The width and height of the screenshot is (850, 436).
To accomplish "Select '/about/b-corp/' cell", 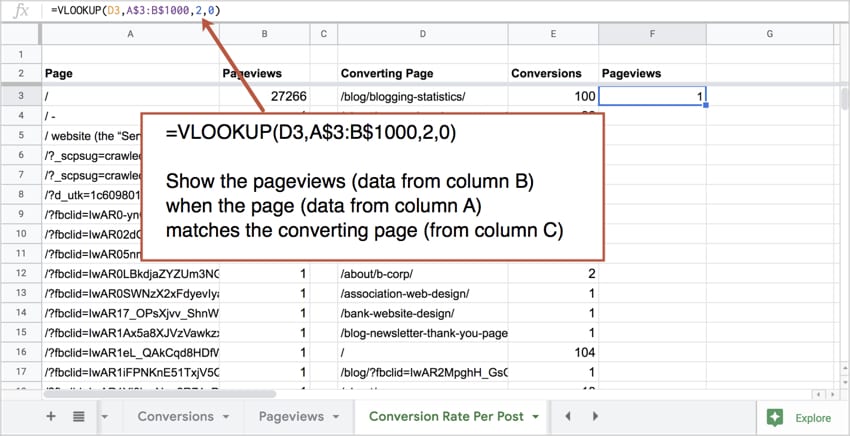I will (423, 273).
